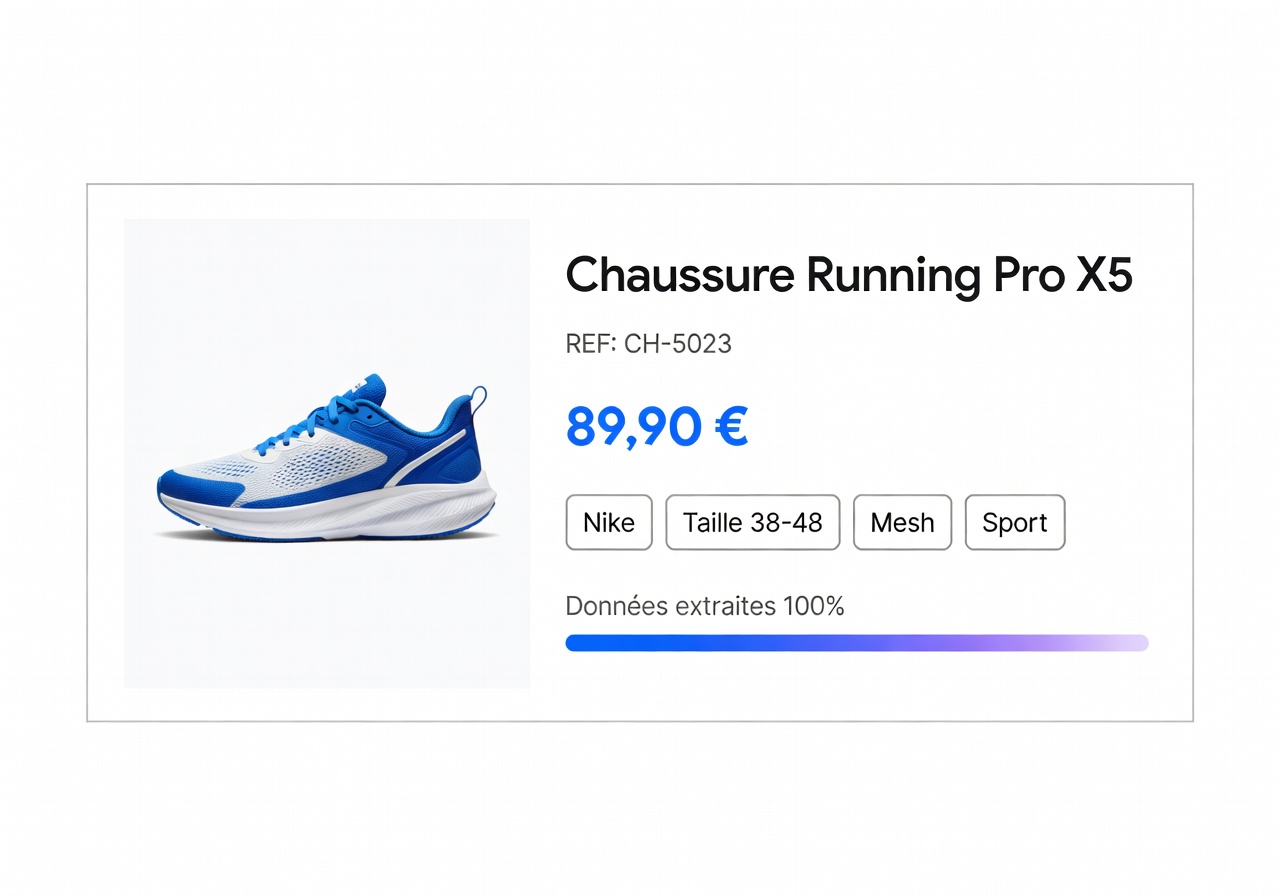Viewport: 1280px width, 896px height.
Task: Click the Données extraites 100% label
Action: (x=704, y=606)
